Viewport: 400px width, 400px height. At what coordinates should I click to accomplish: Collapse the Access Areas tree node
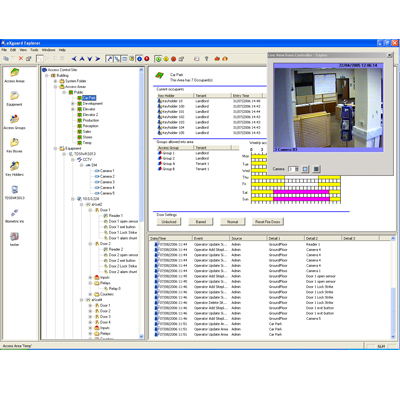coord(55,87)
